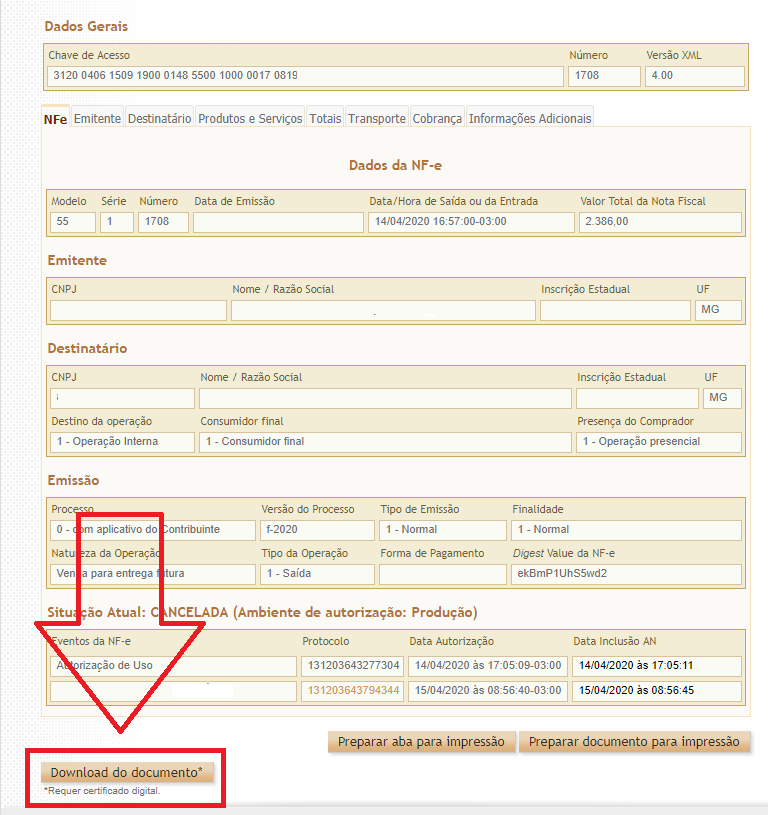Screen dimensions: 768x815
Task: Click the Modelo field showing 55
Action: (x=72, y=222)
